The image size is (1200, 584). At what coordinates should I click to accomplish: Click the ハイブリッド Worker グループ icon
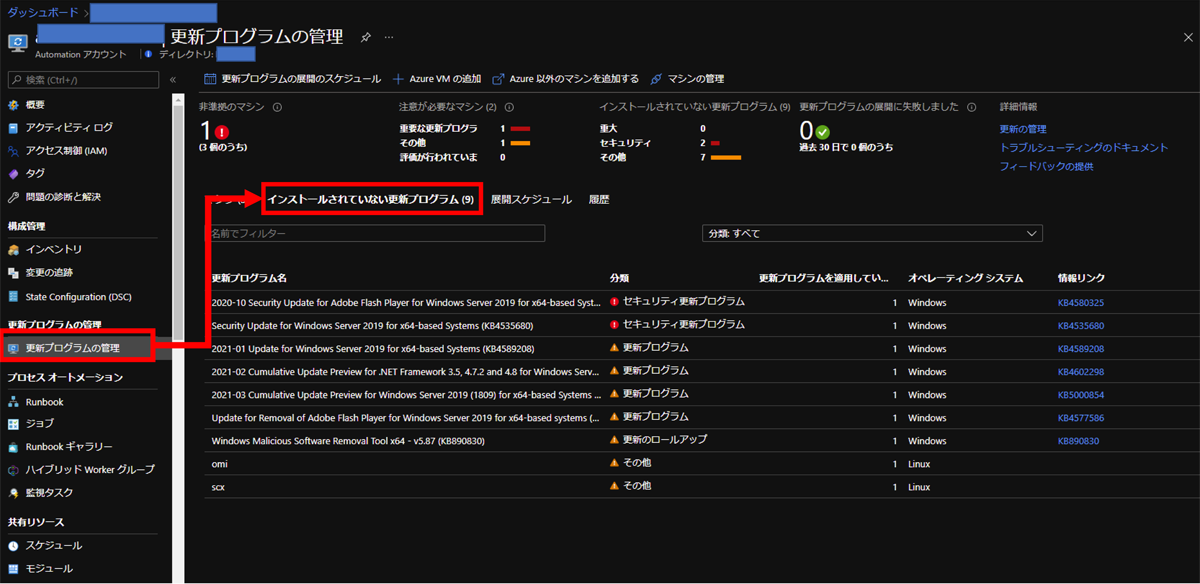[14, 470]
